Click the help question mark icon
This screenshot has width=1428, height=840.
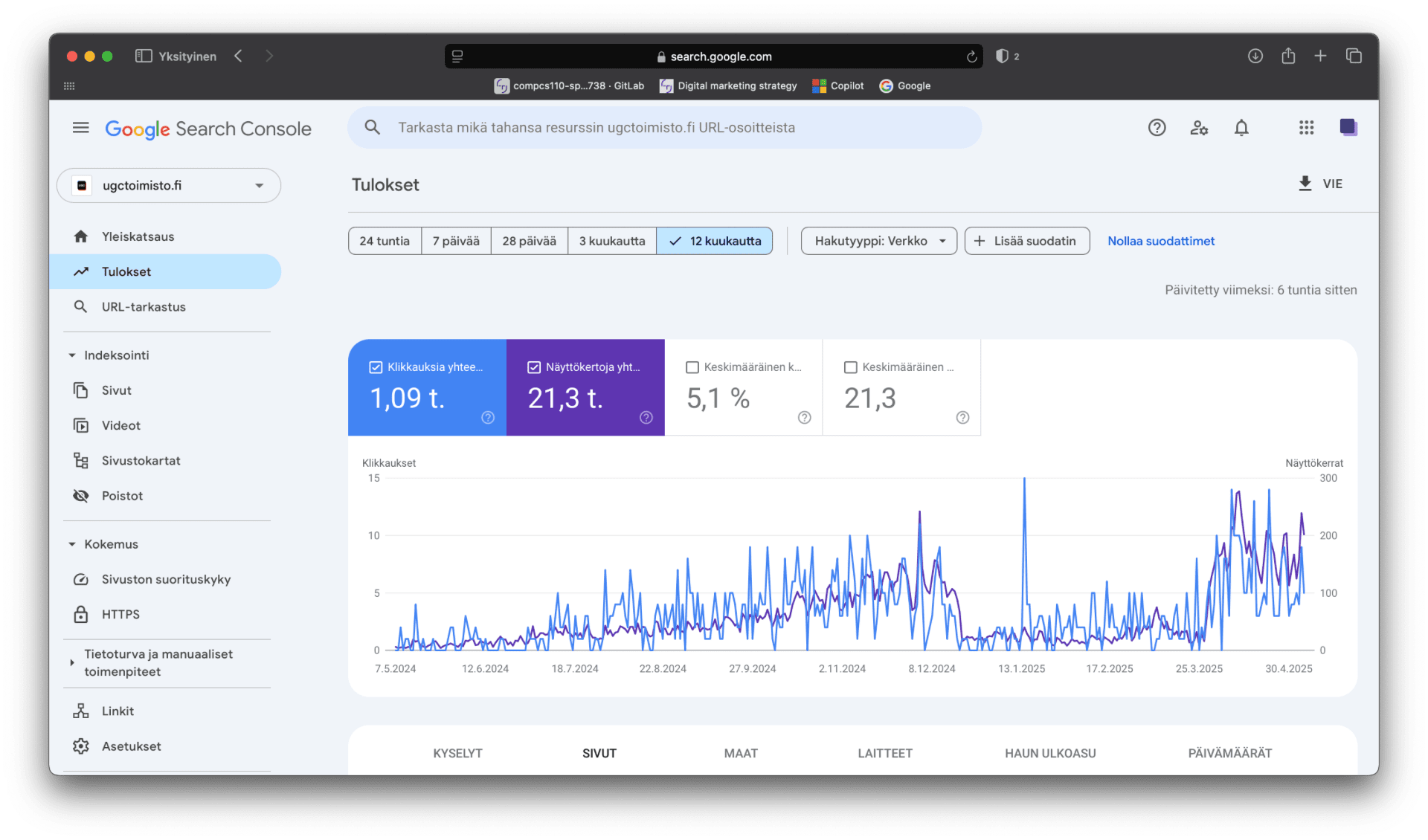tap(1157, 128)
